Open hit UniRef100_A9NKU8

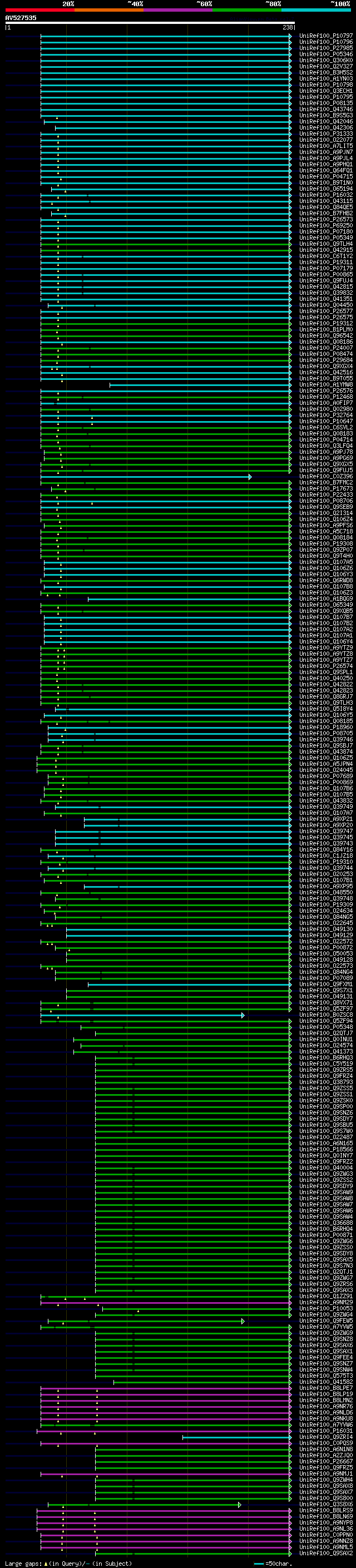pyautogui.click(x=326, y=1419)
